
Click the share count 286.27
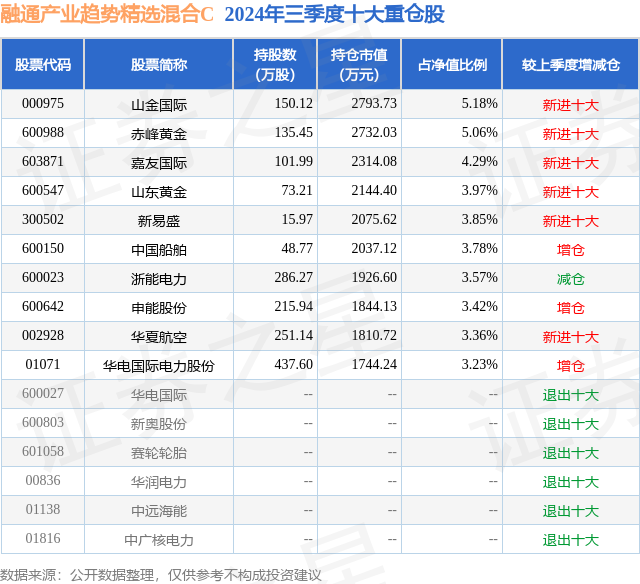(293, 278)
